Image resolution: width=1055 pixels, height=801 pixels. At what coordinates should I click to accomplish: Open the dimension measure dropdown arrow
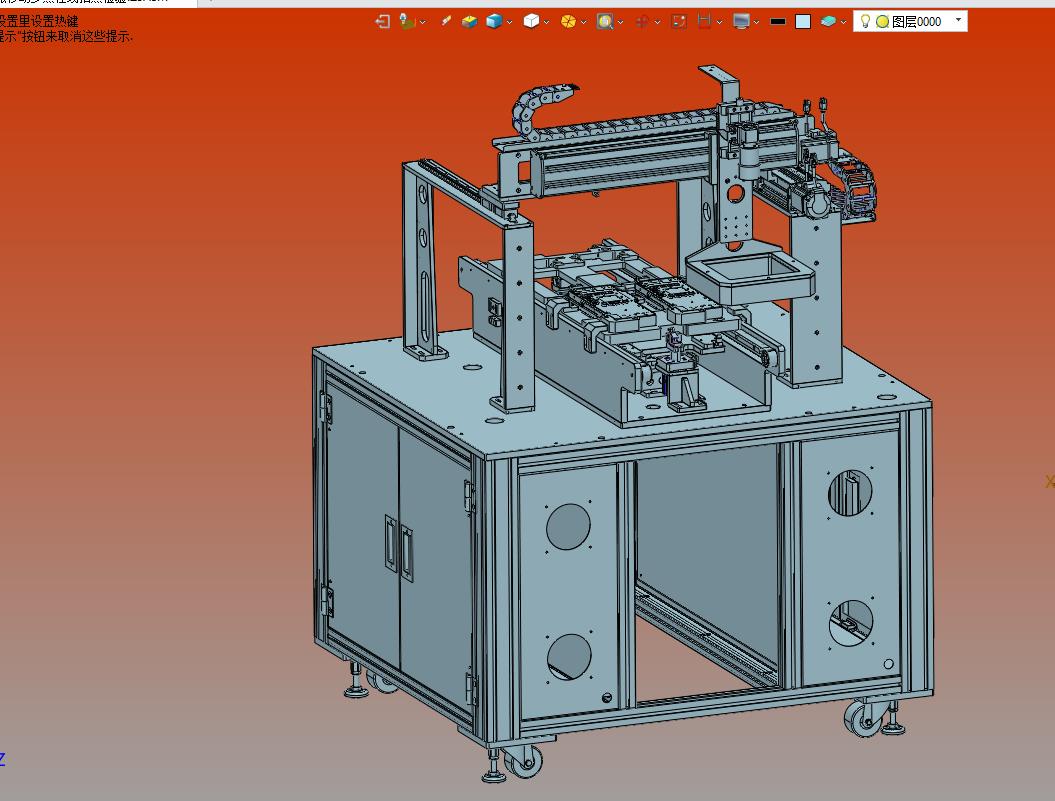click(x=719, y=22)
